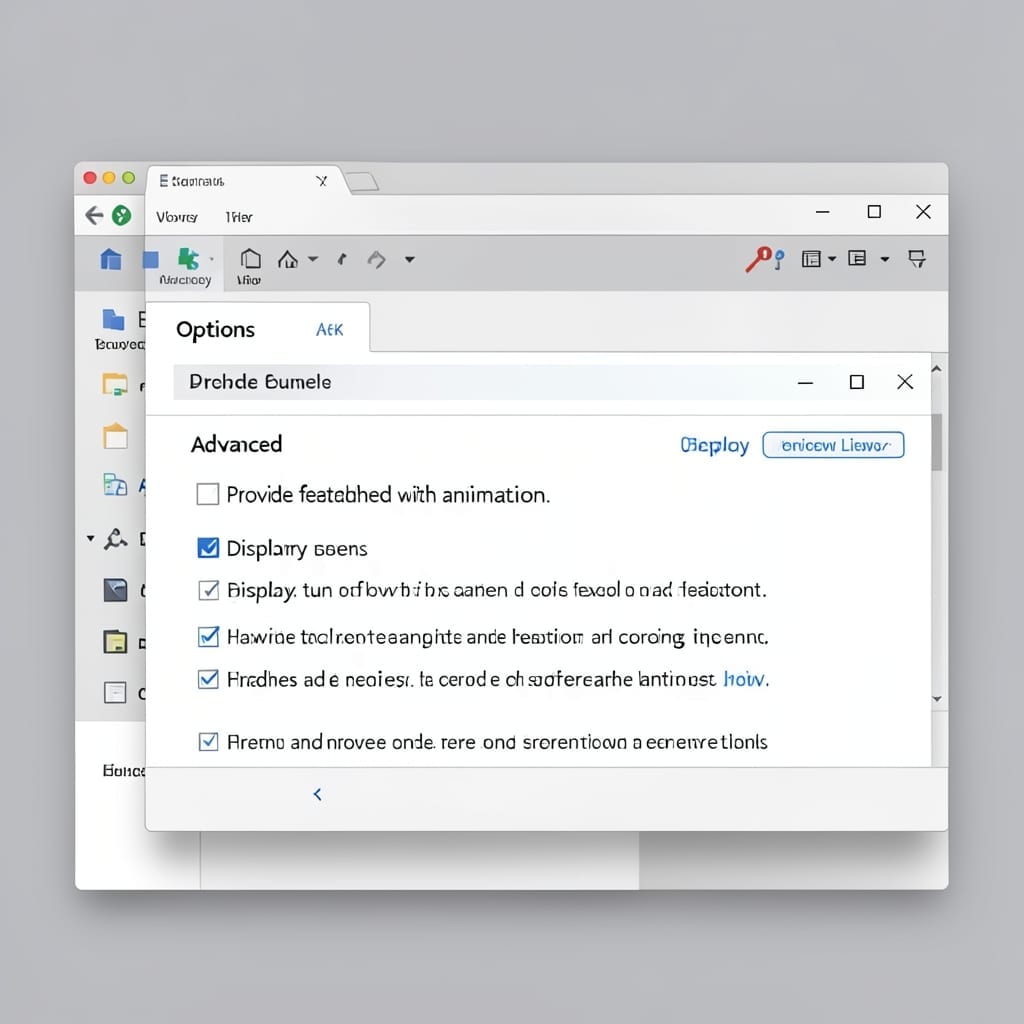Select the Options tab
Viewport: 1024px width, 1024px height.
216,330
